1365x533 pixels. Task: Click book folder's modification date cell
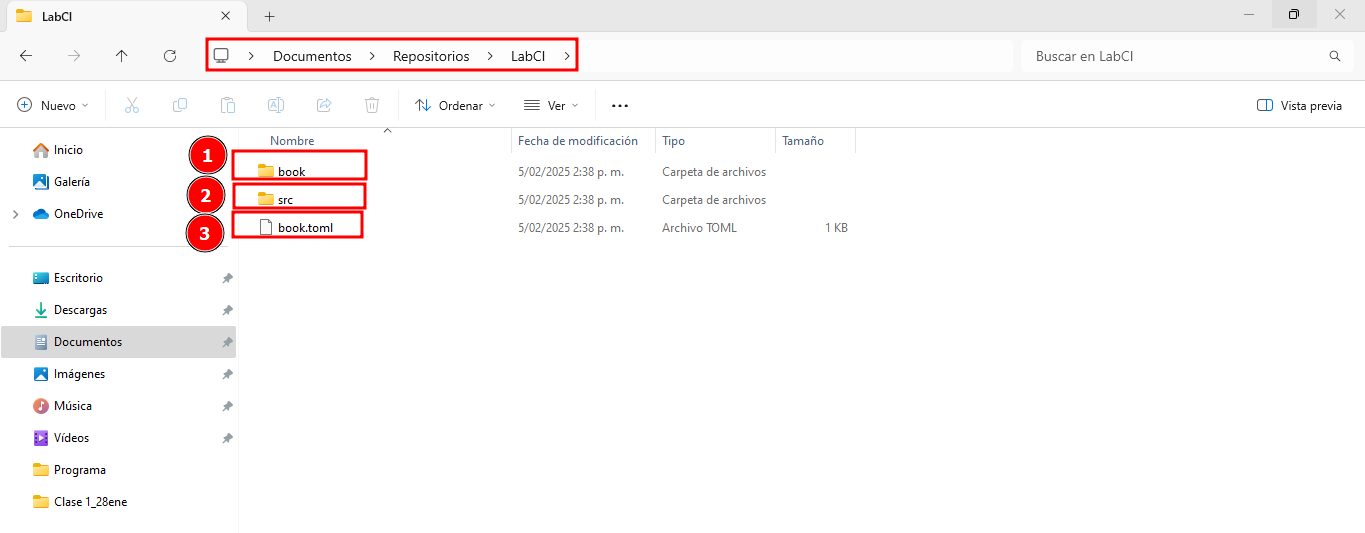tap(571, 172)
